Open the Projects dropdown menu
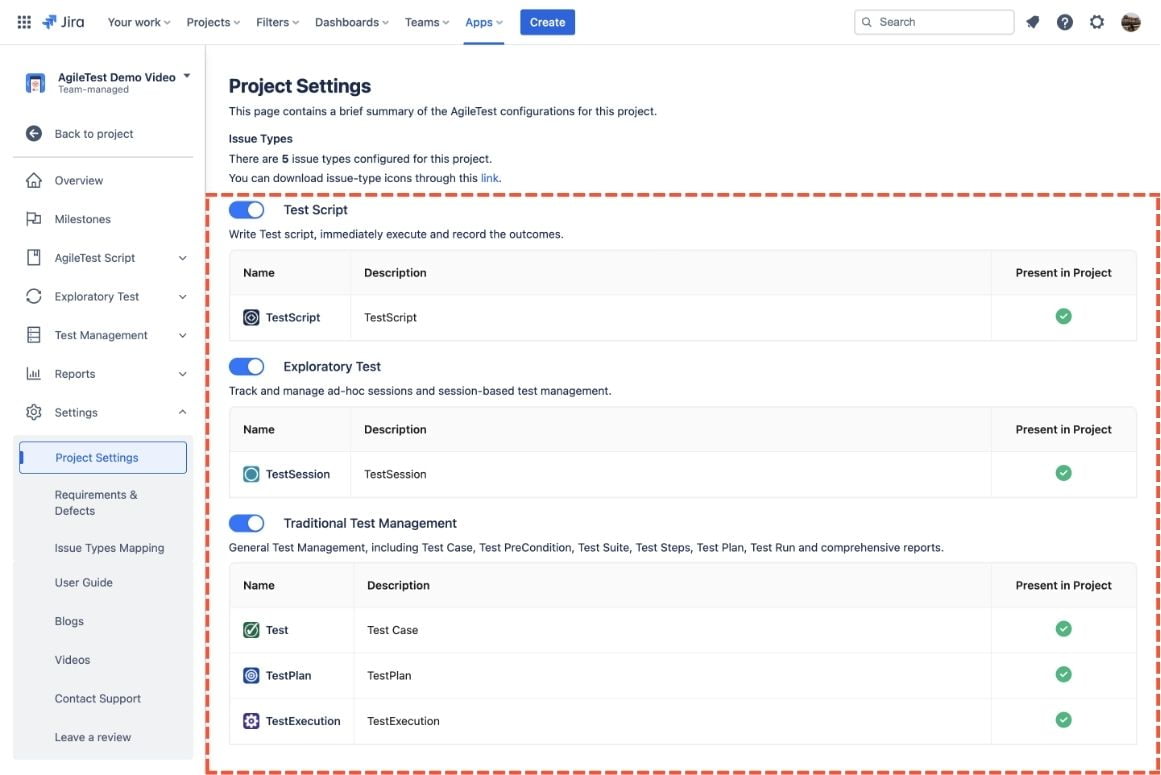This screenshot has width=1161, height=775. pyautogui.click(x=213, y=22)
